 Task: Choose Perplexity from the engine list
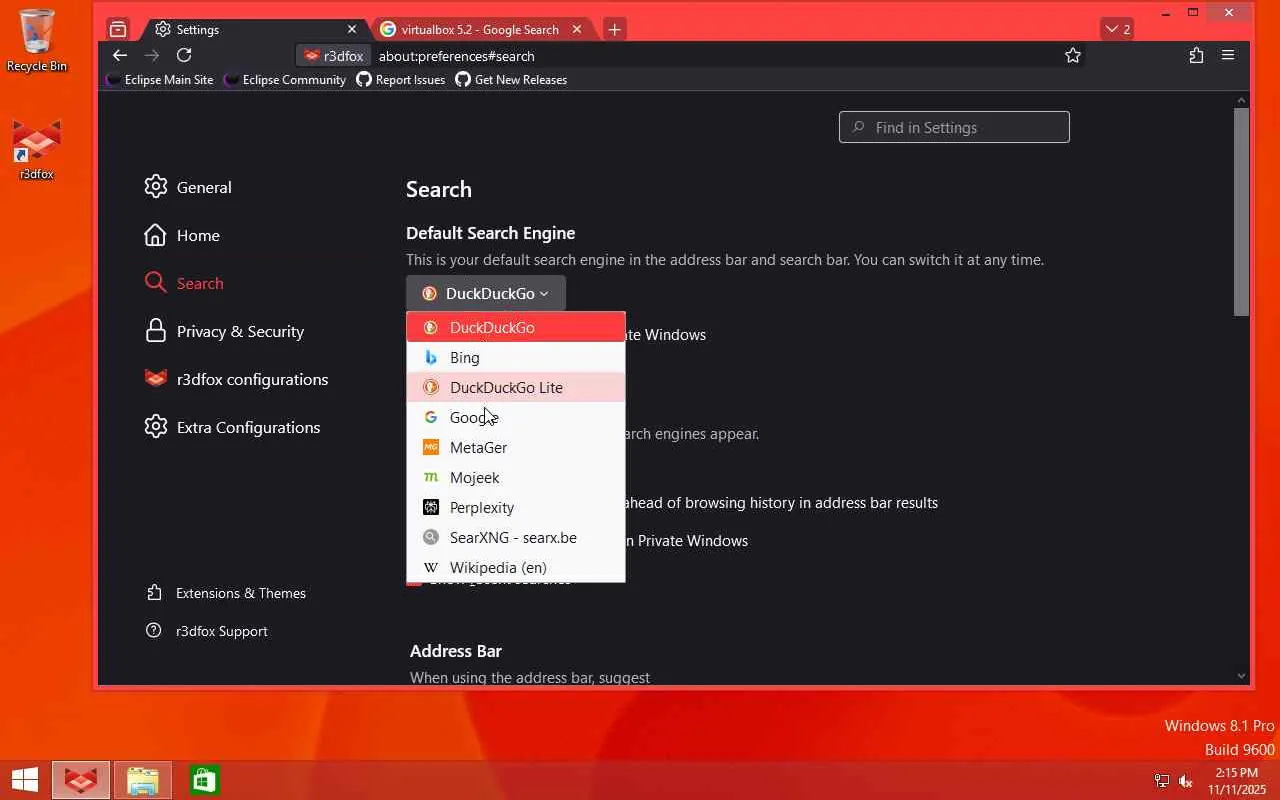(516, 507)
